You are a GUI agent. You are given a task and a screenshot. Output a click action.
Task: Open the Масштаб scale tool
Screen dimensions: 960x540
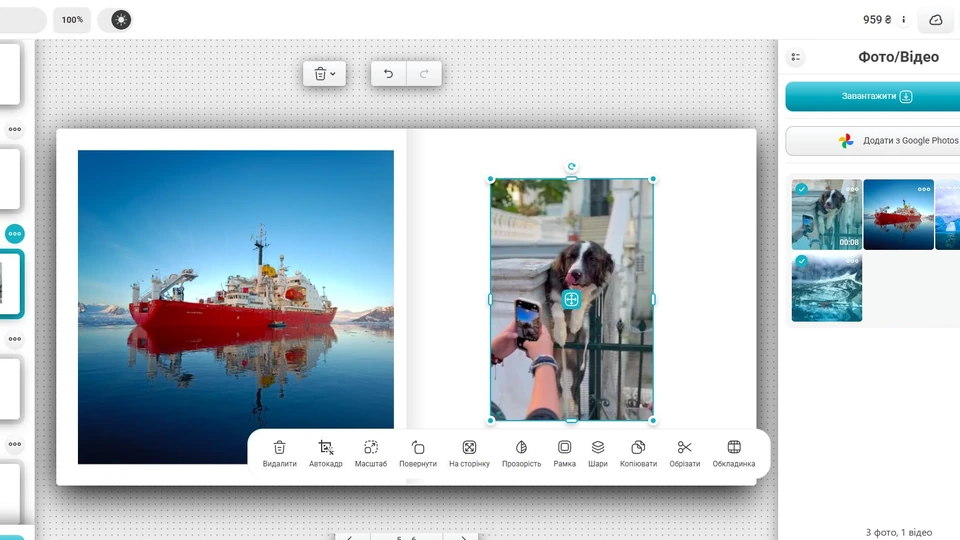[x=370, y=454]
